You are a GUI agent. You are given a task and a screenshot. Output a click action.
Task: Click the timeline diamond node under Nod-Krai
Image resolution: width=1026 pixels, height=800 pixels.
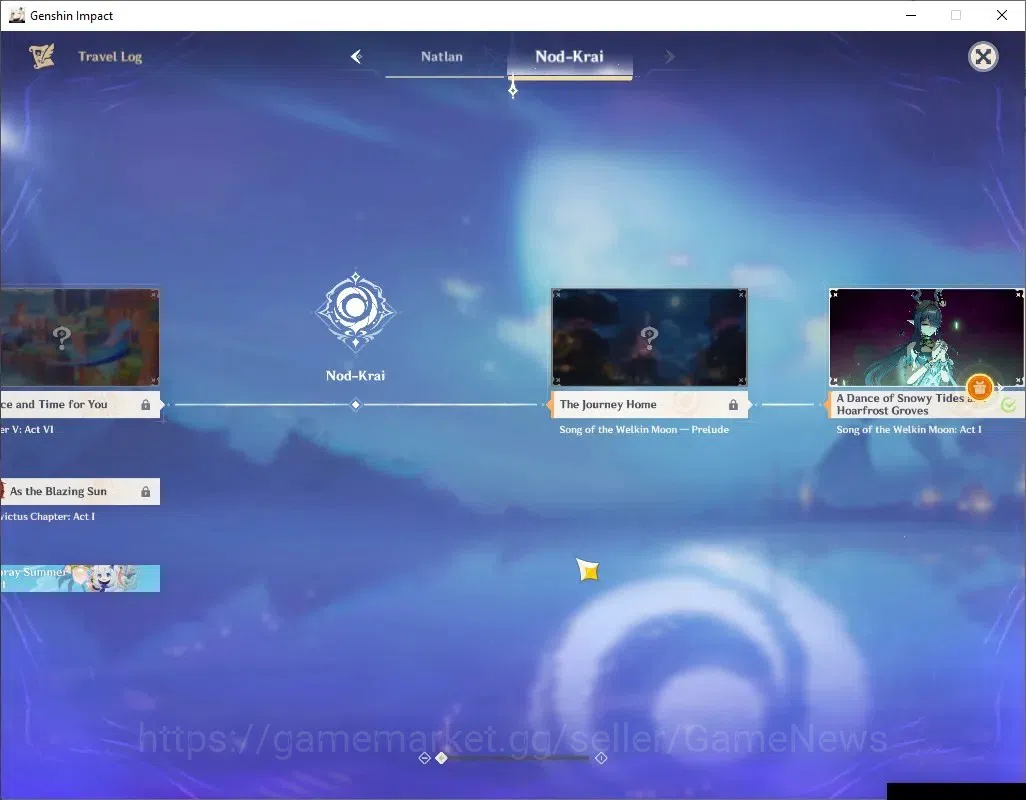pos(355,405)
